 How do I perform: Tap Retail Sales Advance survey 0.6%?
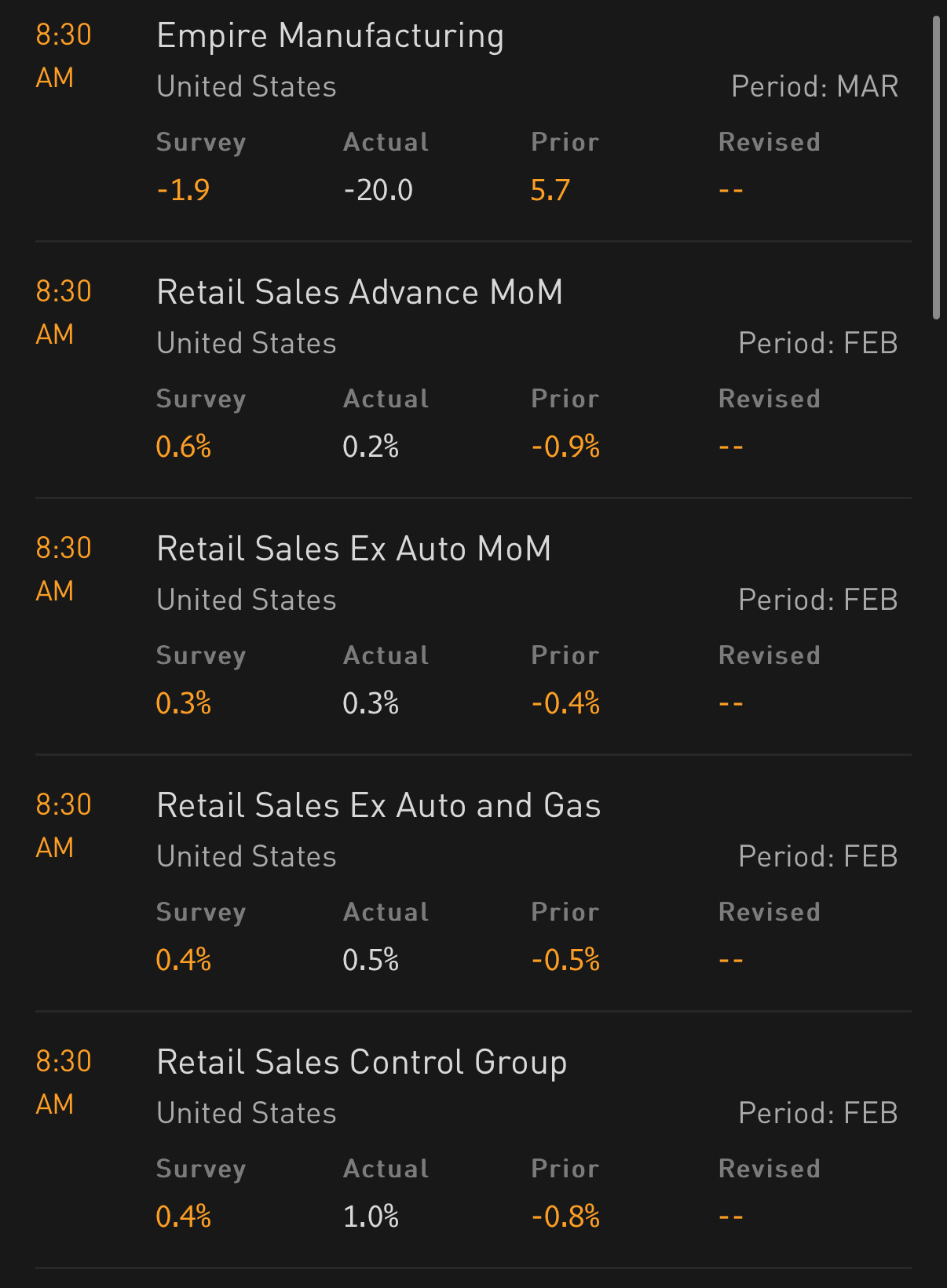coord(183,447)
